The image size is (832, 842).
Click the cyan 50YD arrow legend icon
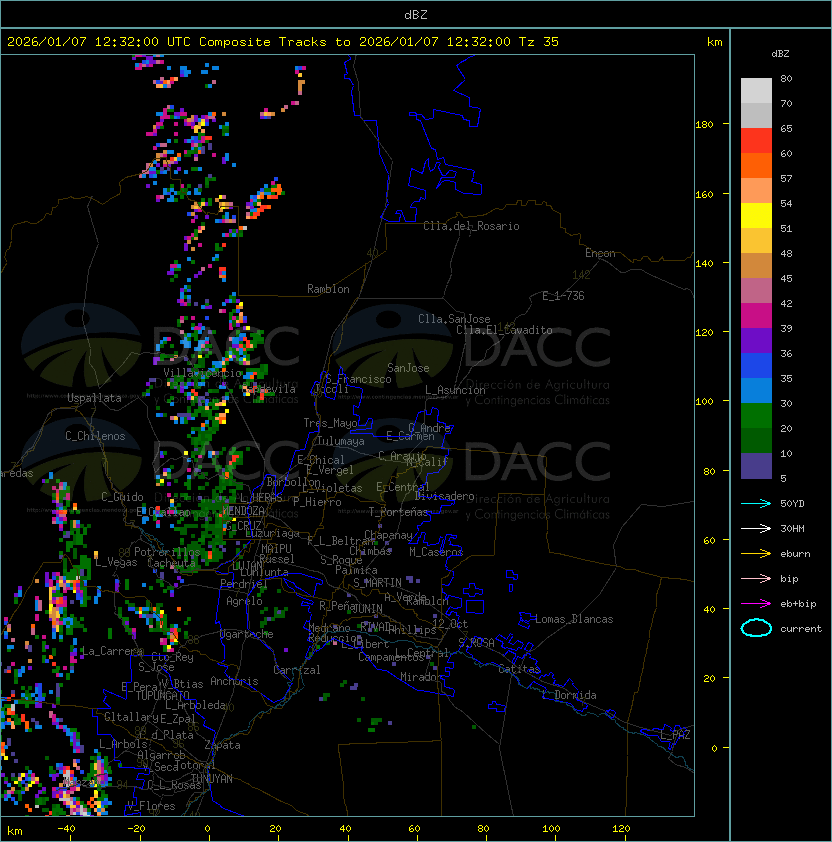point(756,504)
